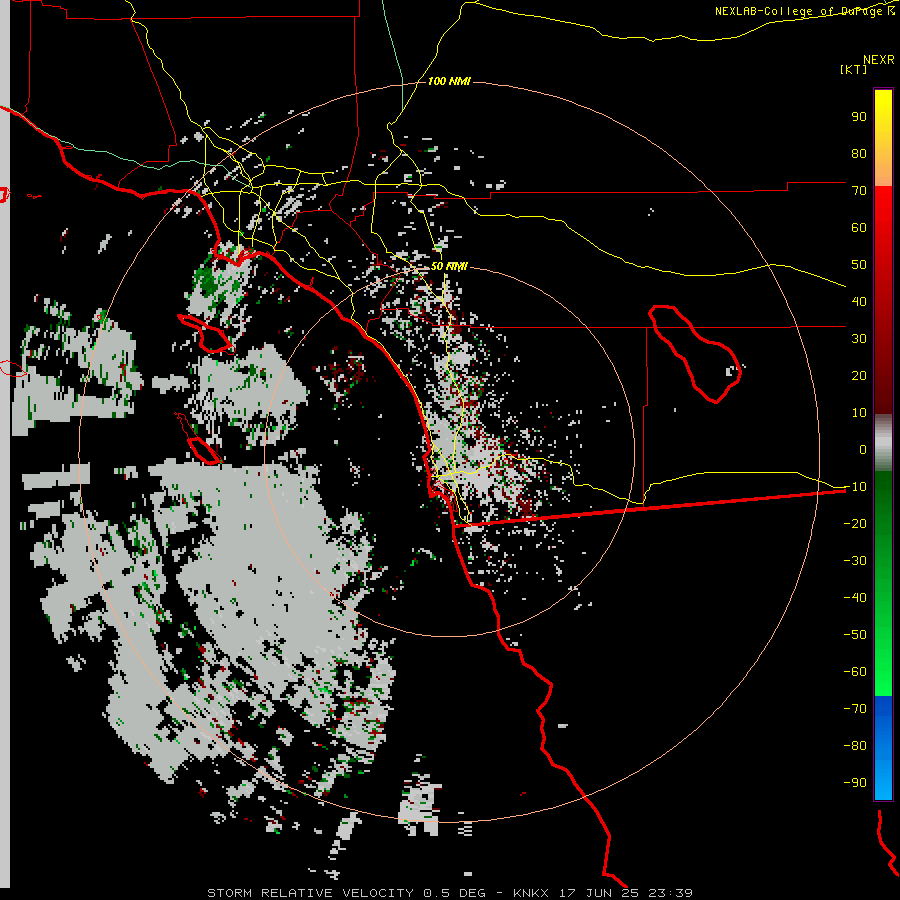Image resolution: width=900 pixels, height=900 pixels.
Task: Click the color scale label "-10"
Action: (855, 487)
